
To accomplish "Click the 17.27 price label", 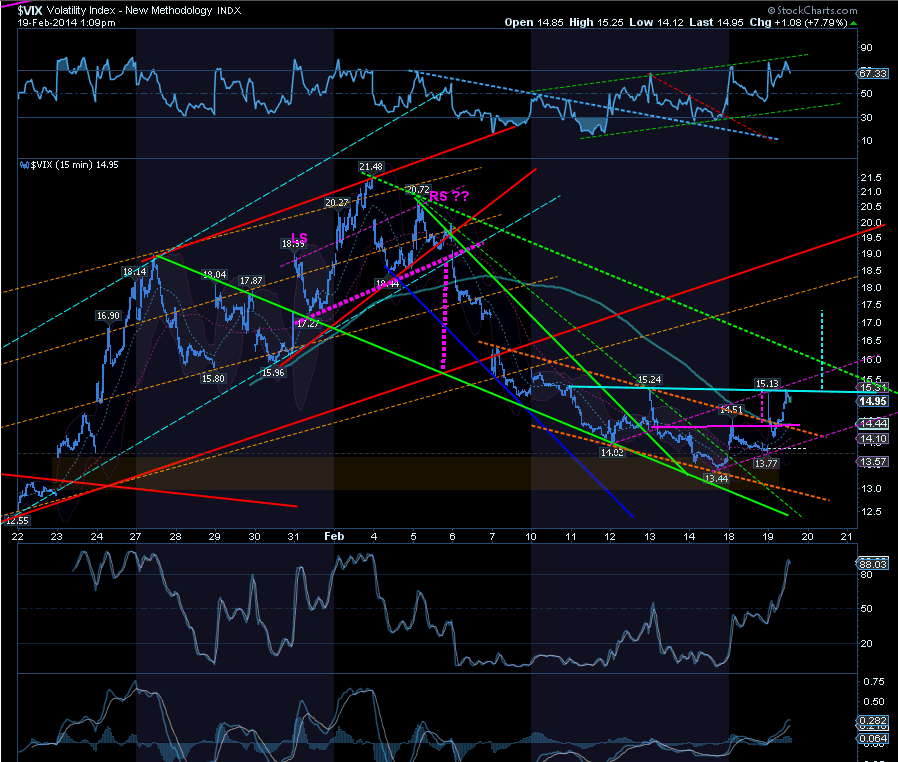I will tap(308, 324).
